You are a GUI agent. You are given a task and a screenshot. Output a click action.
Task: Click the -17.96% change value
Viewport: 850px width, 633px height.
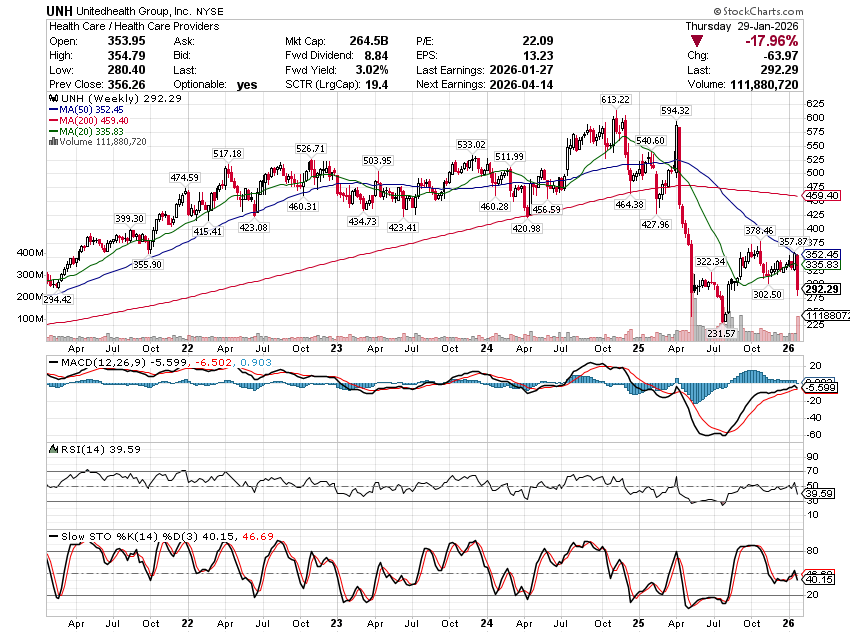point(771,41)
